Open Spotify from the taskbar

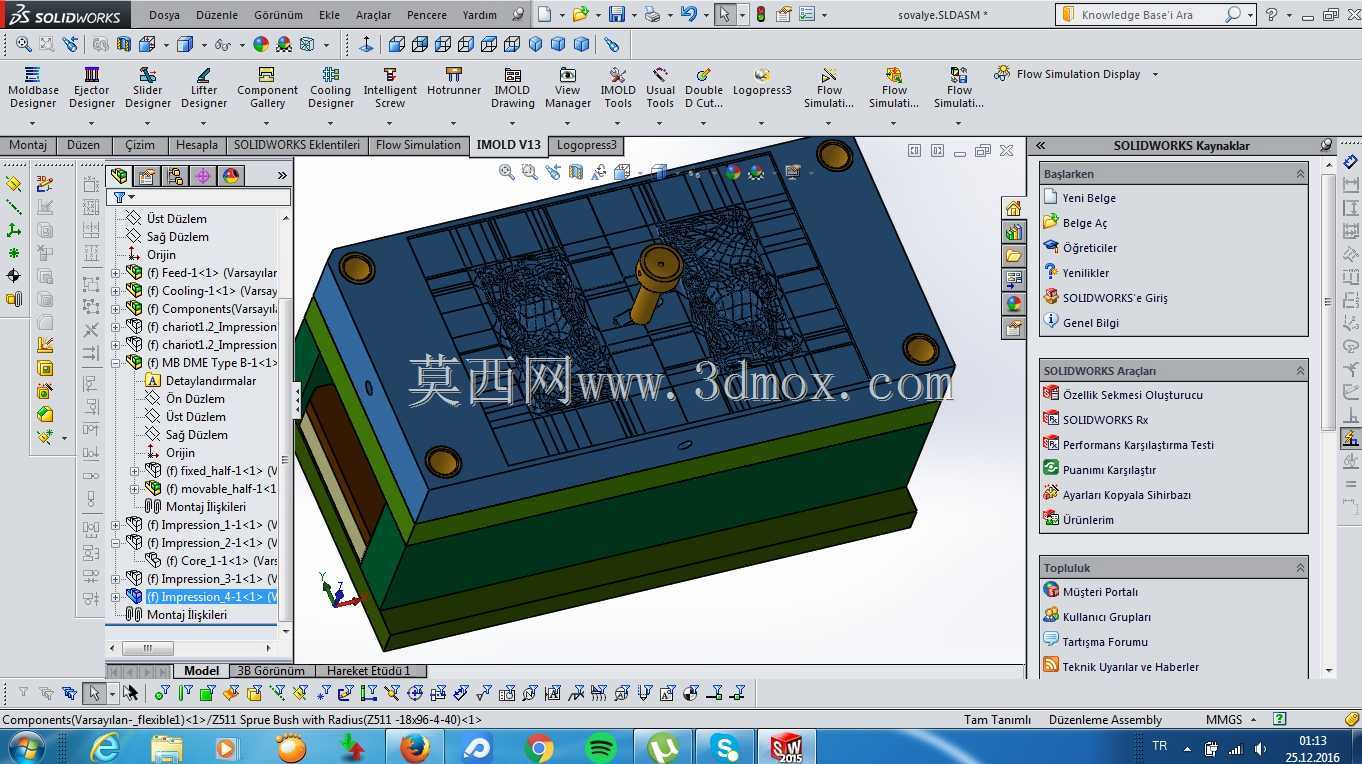tap(601, 747)
